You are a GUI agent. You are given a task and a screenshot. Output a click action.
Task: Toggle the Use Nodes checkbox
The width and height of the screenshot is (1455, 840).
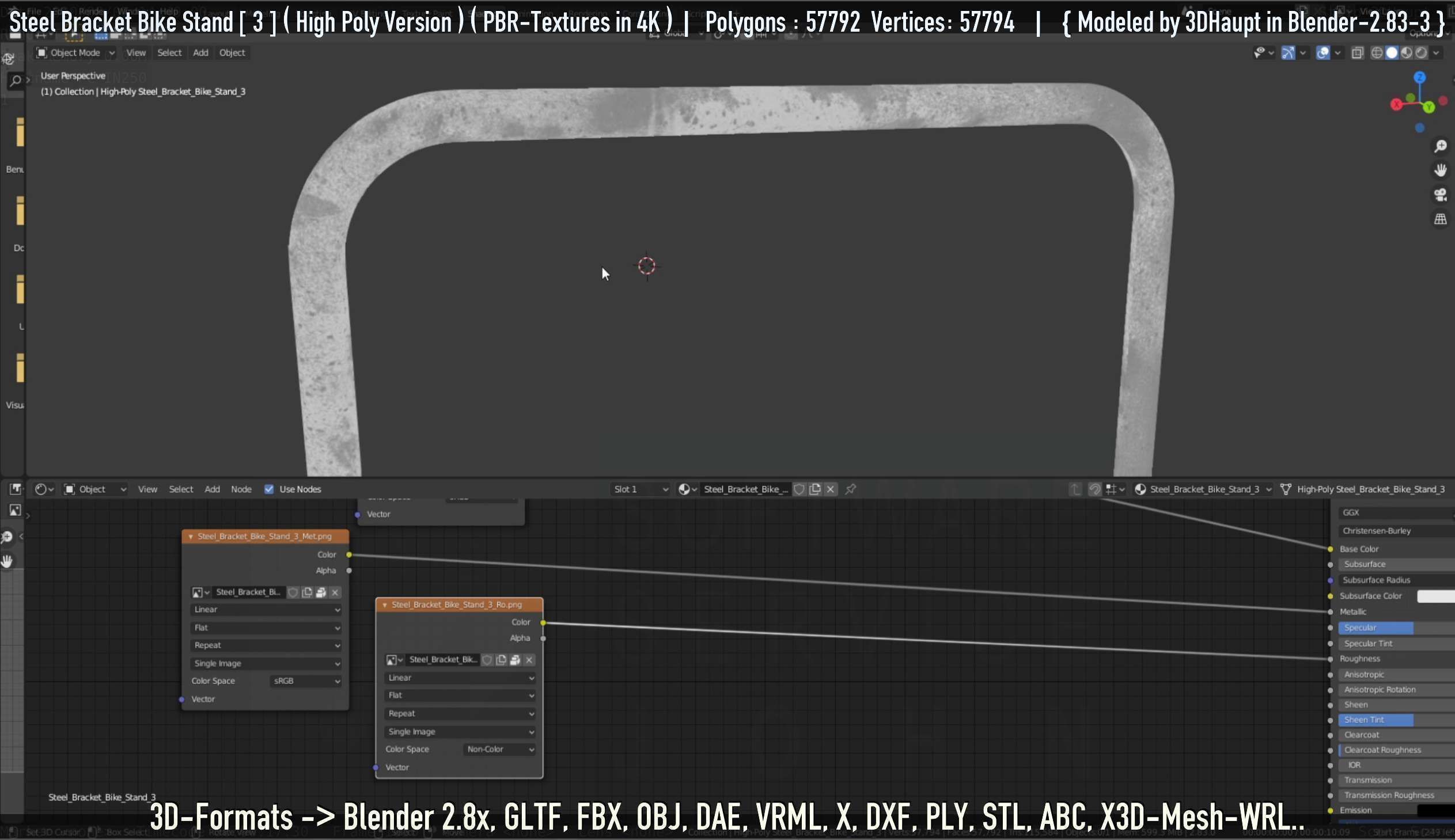269,489
